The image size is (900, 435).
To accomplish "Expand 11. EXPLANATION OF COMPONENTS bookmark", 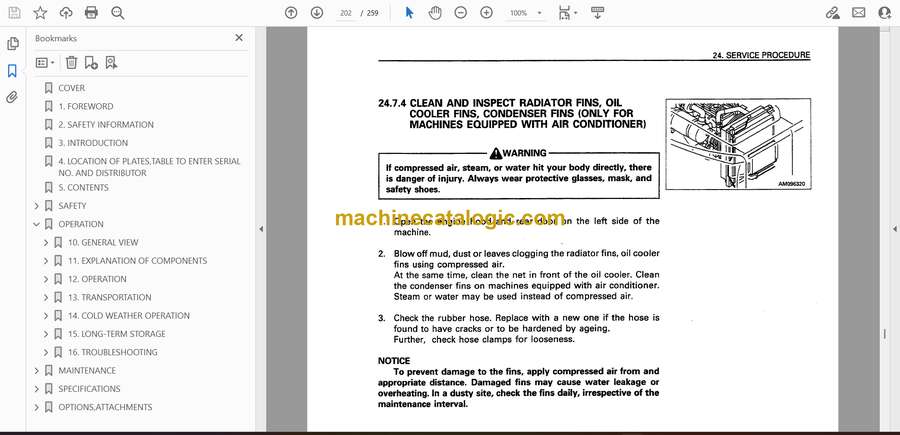I will (x=46, y=261).
